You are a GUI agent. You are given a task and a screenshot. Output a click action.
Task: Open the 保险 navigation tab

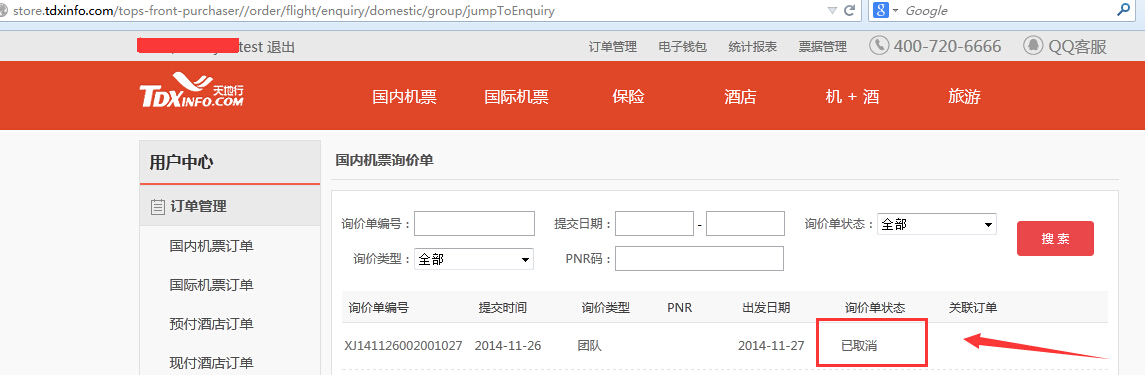[628, 96]
